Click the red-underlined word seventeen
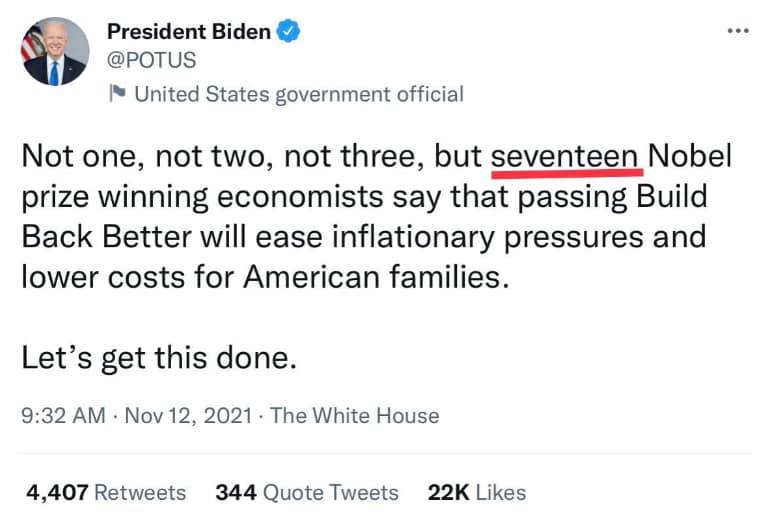769x516 pixels. (x=565, y=156)
